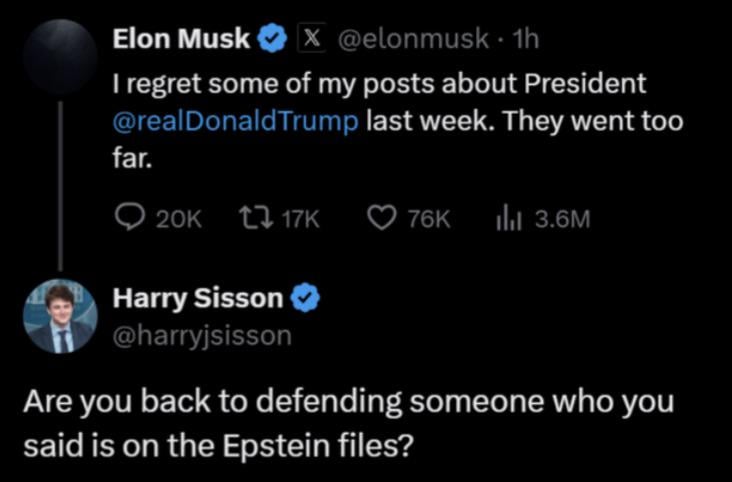Click Harry Sisson's blue verified checkmark

[304, 297]
